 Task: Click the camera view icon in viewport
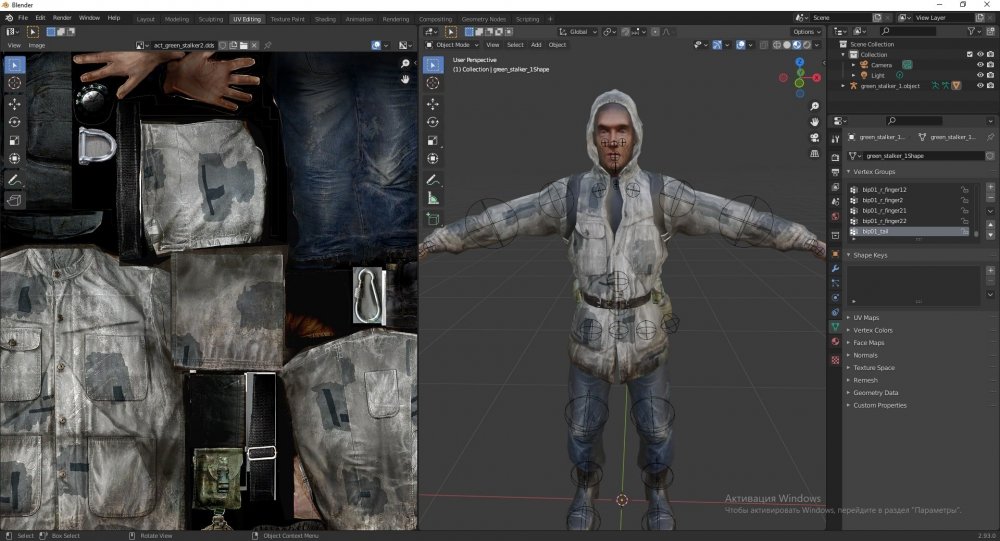pyautogui.click(x=814, y=137)
